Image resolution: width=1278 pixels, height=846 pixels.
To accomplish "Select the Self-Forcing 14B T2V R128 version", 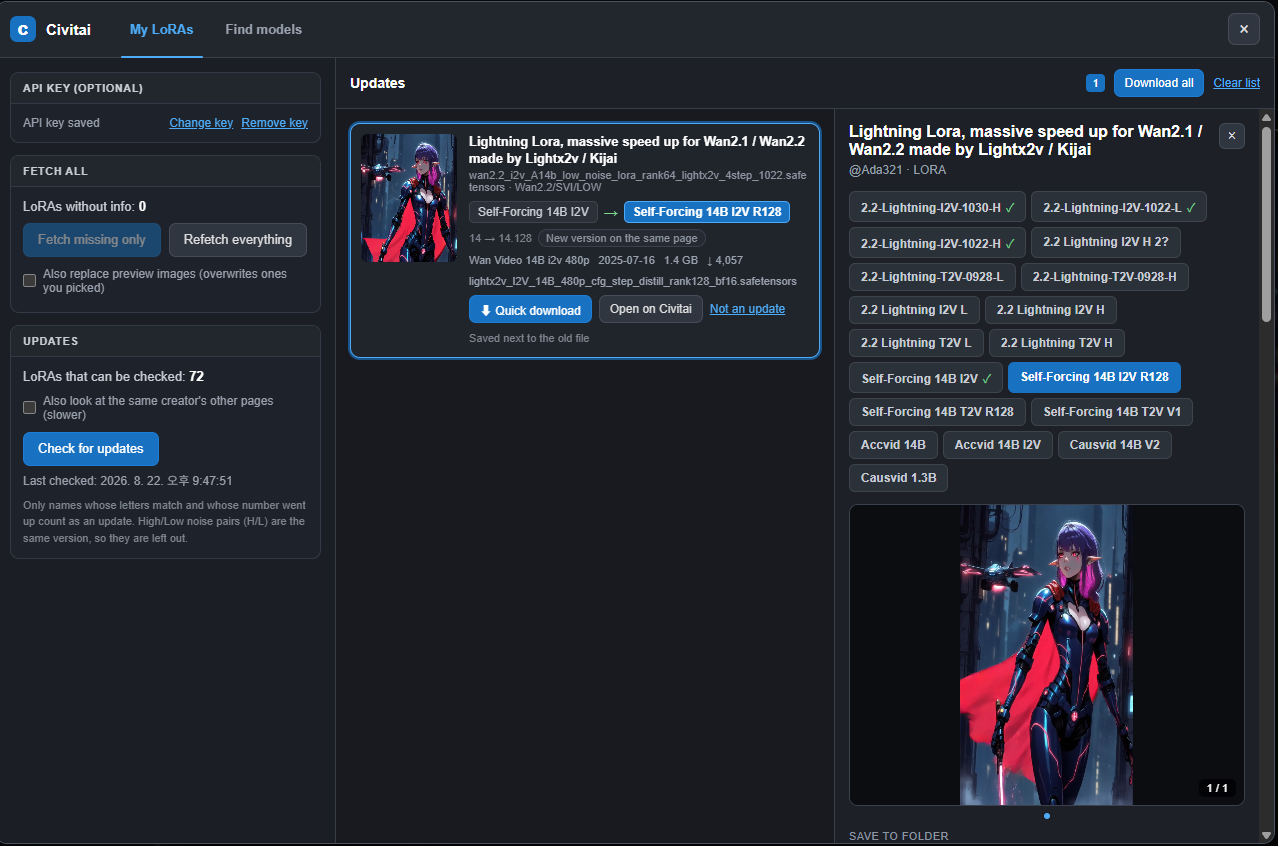I will pos(937,411).
